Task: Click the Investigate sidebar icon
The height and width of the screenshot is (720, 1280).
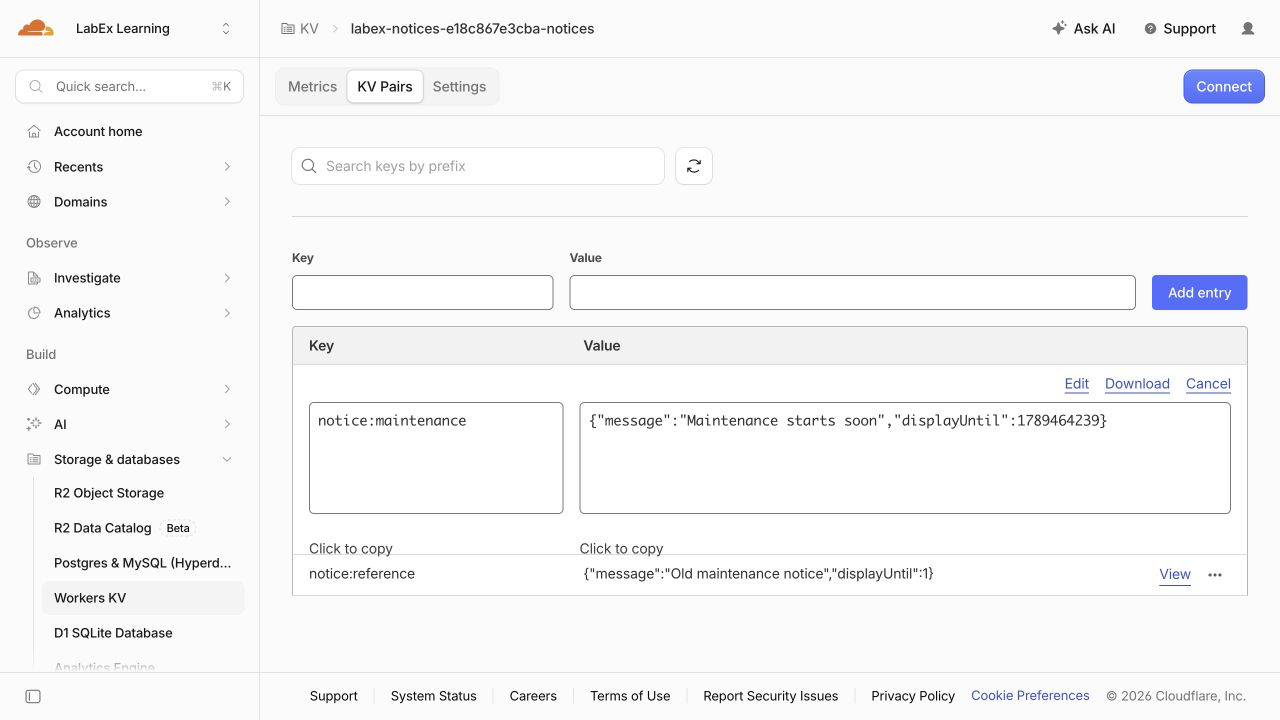Action: click(x=34, y=278)
